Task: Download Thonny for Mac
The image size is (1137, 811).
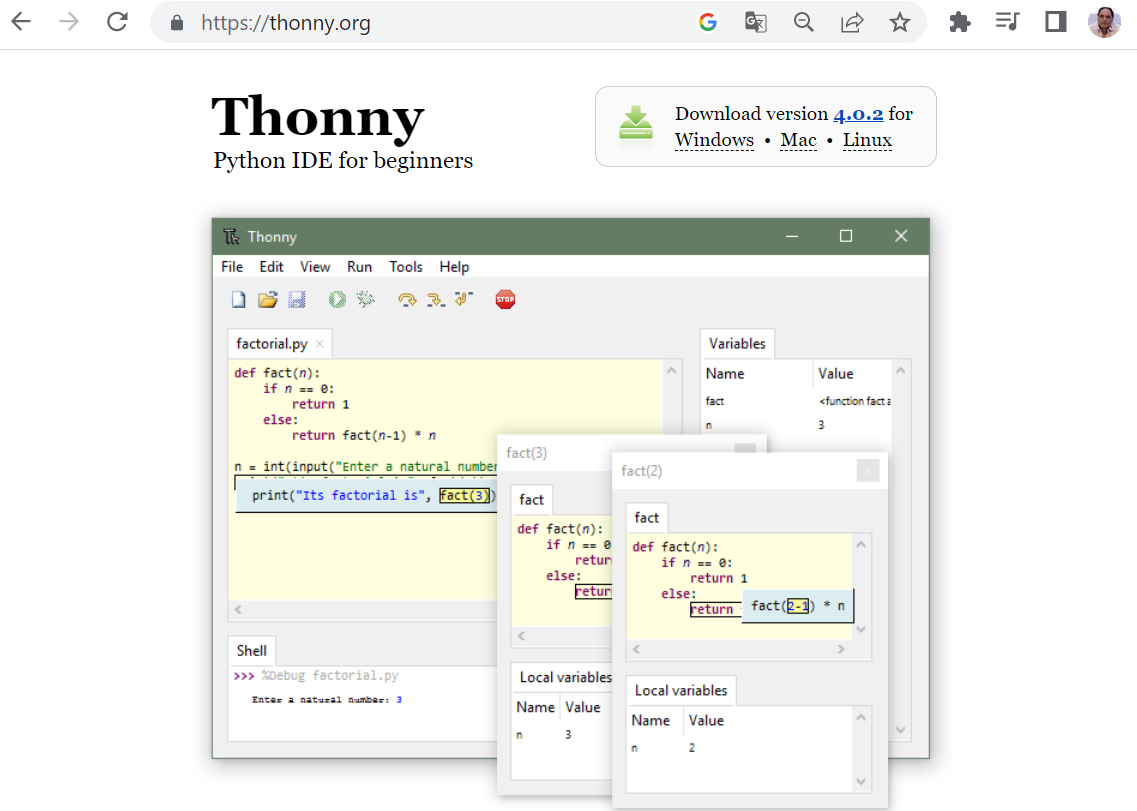Action: tap(798, 140)
